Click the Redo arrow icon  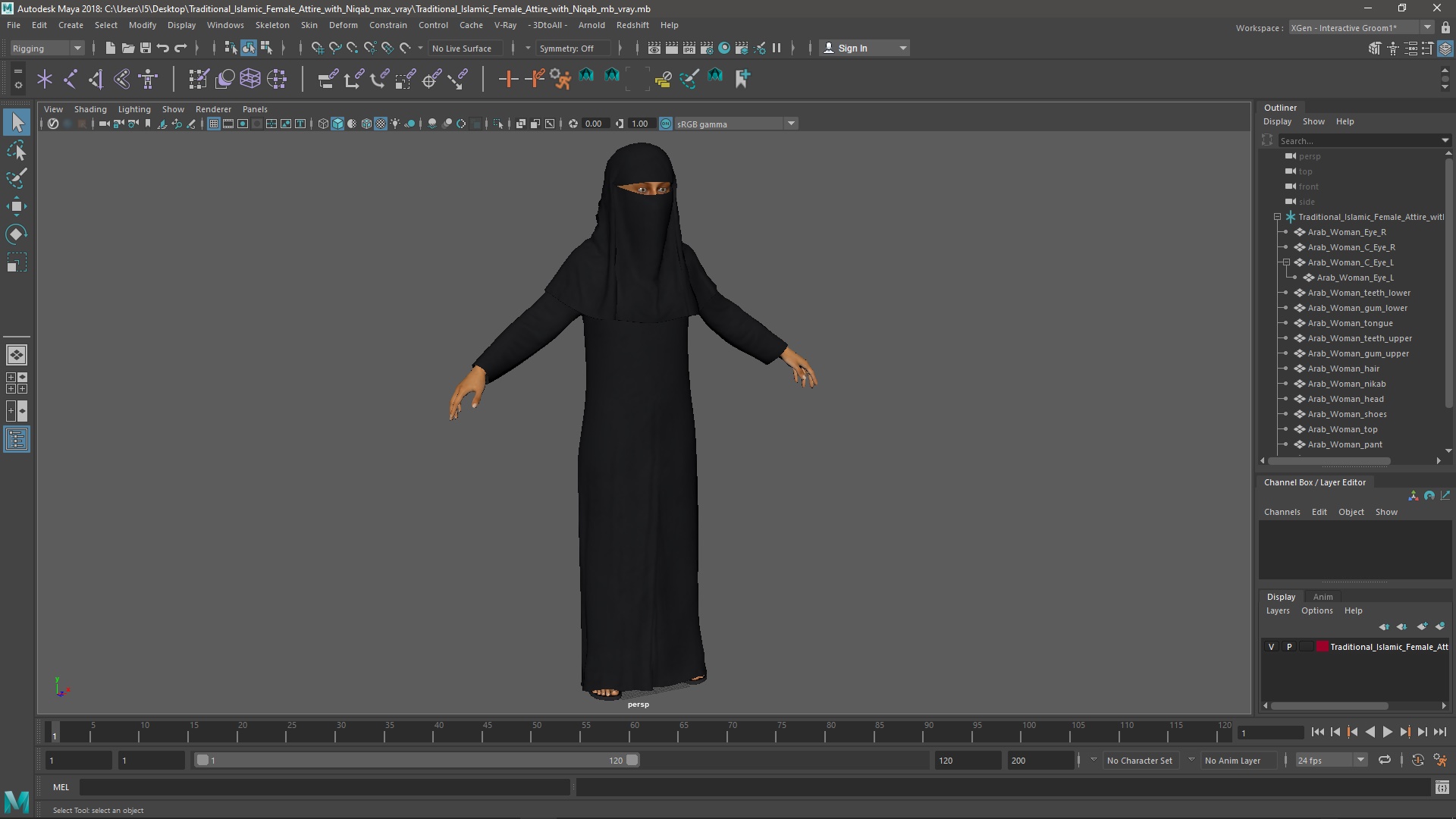point(180,48)
